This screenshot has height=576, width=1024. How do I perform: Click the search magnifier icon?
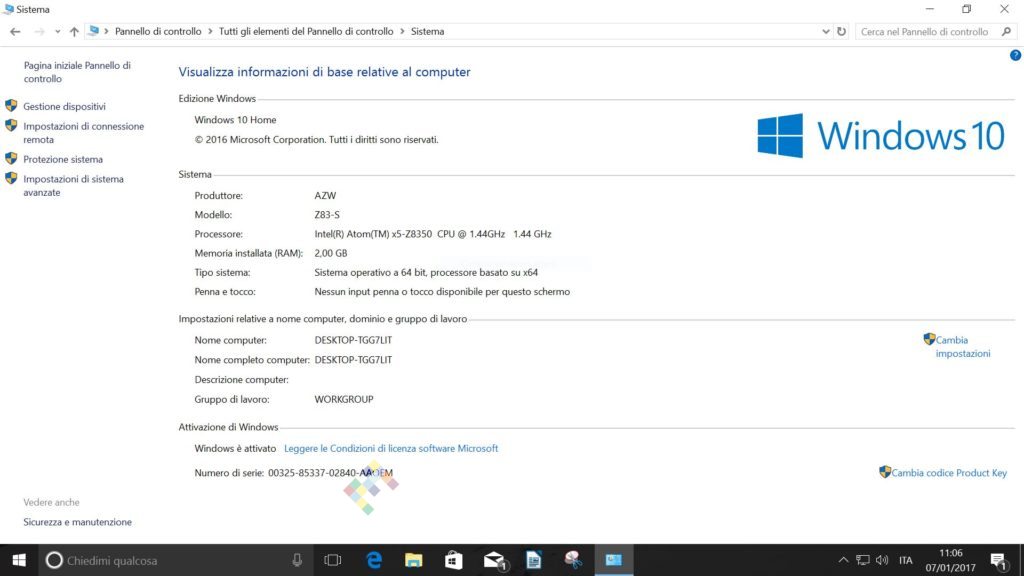pos(1006,31)
